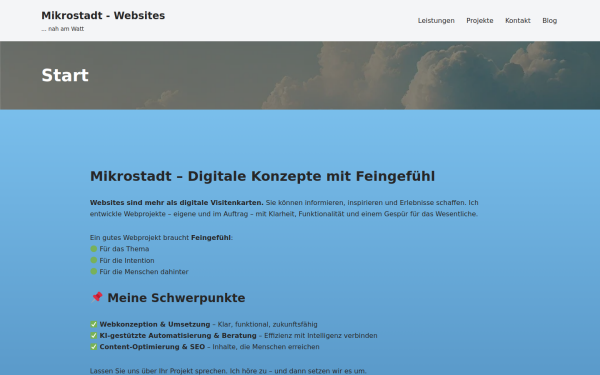The image size is (600, 375).
Task: Go to the Kontakt page
Action: click(517, 21)
